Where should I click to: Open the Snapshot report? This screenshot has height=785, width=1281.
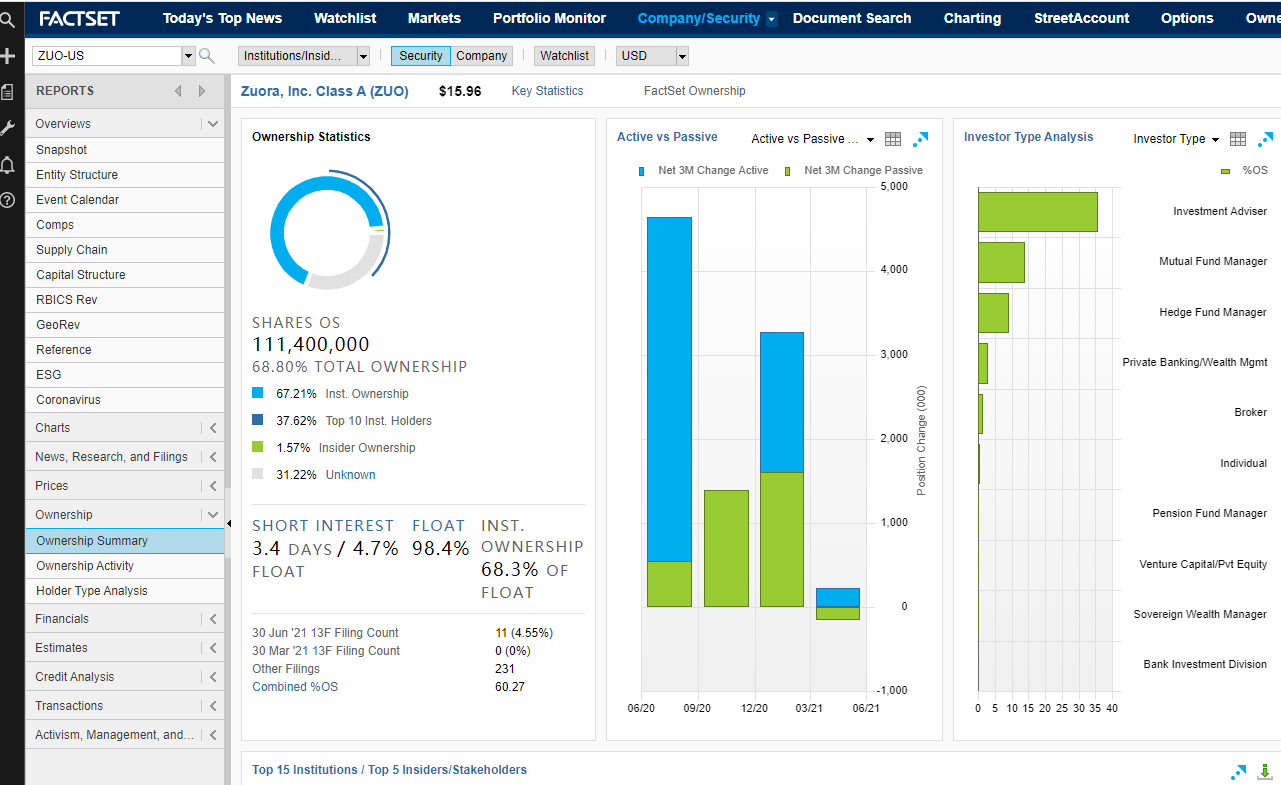(125, 150)
